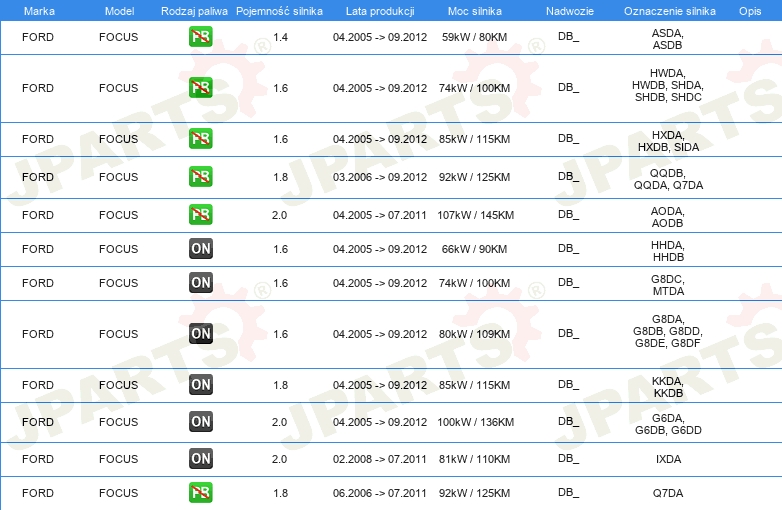782x510 pixels.
Task: Click the Marka column header
Action: [39, 11]
